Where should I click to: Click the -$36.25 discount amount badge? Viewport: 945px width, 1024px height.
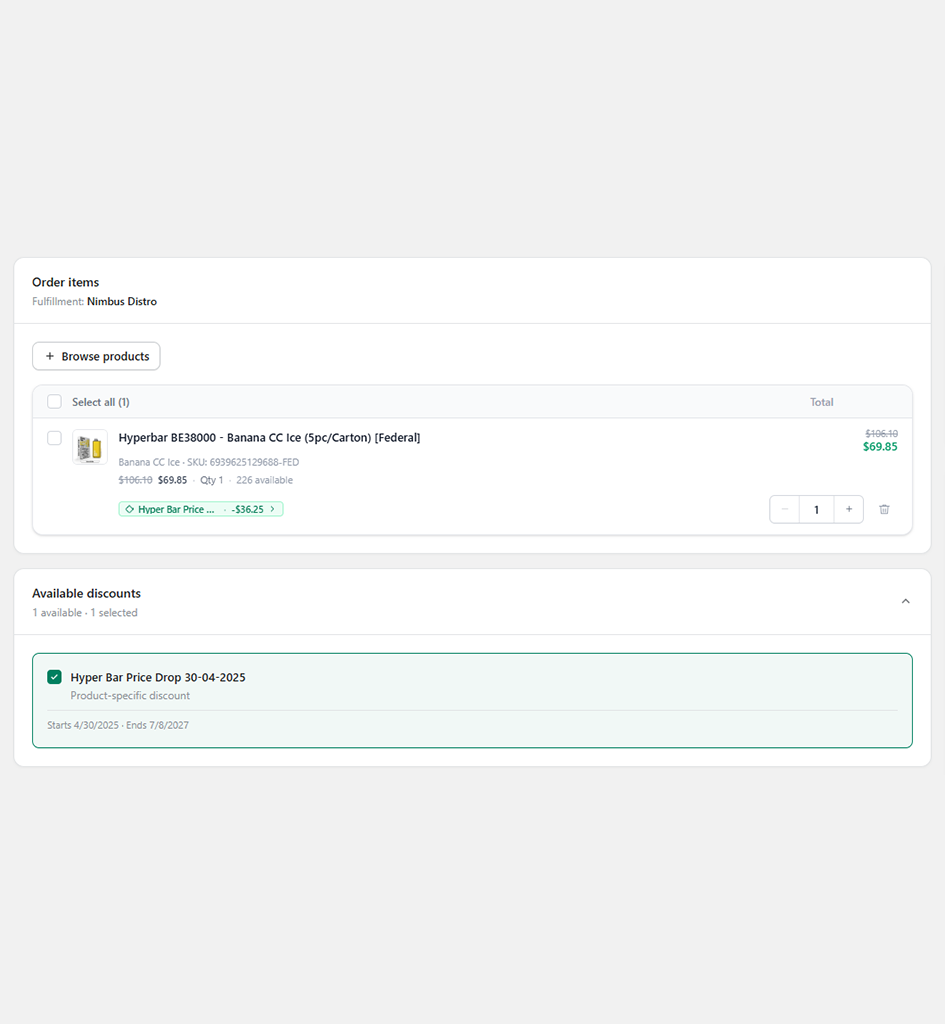coord(248,509)
